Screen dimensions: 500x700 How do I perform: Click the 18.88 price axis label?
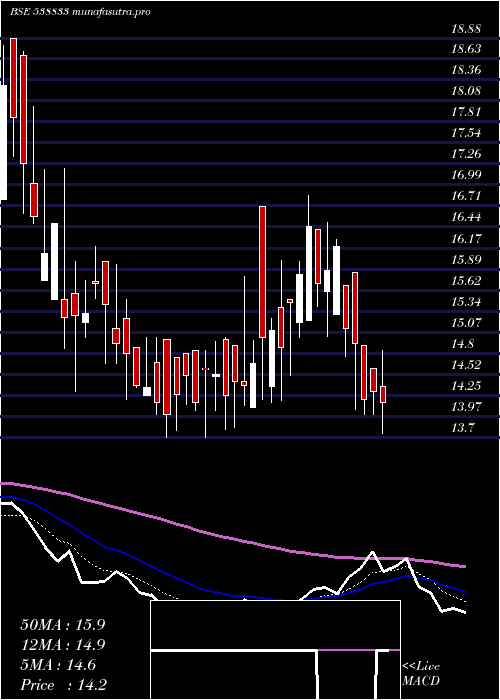tap(466, 29)
